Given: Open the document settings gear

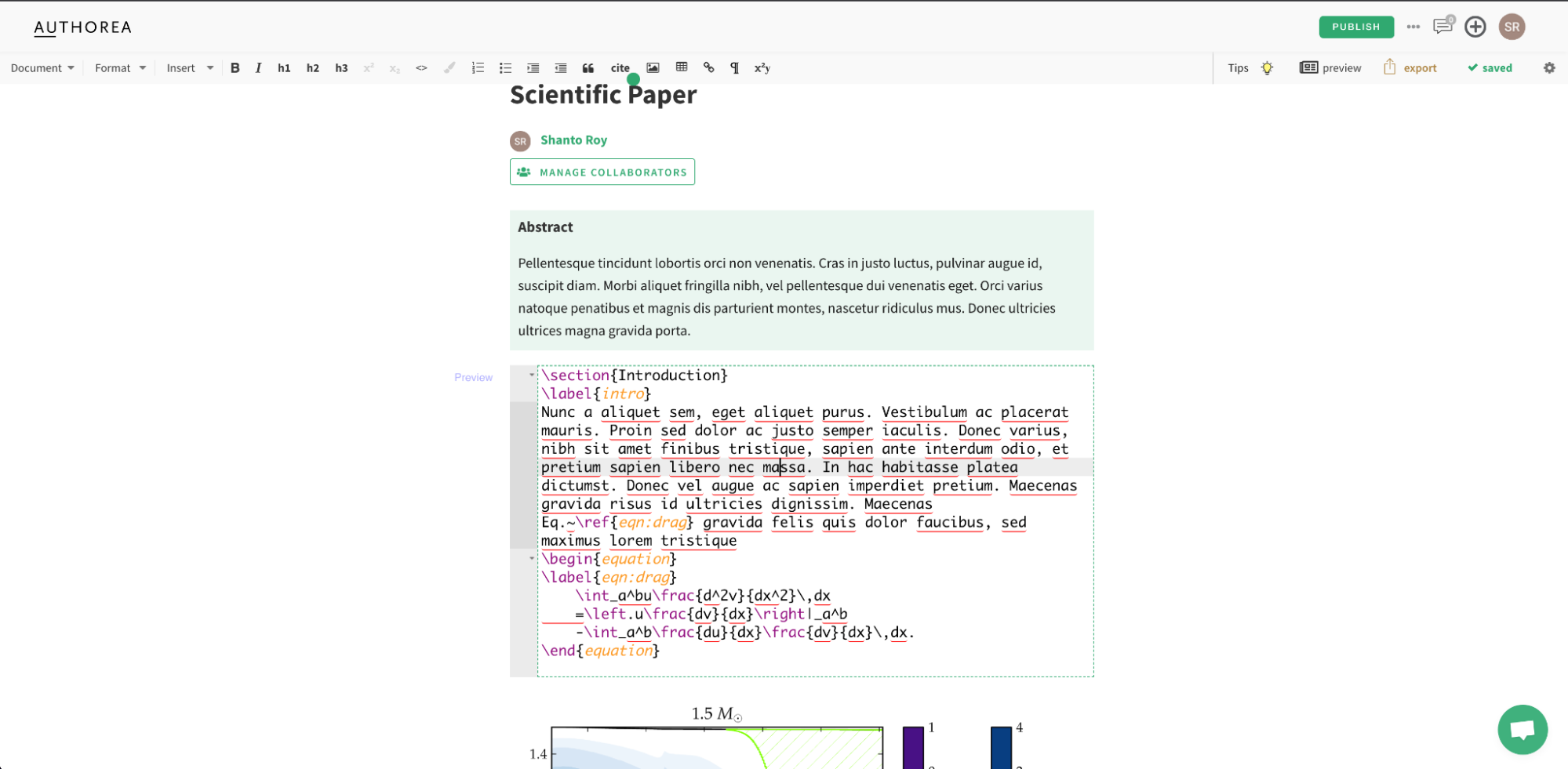Looking at the screenshot, I should coord(1549,68).
